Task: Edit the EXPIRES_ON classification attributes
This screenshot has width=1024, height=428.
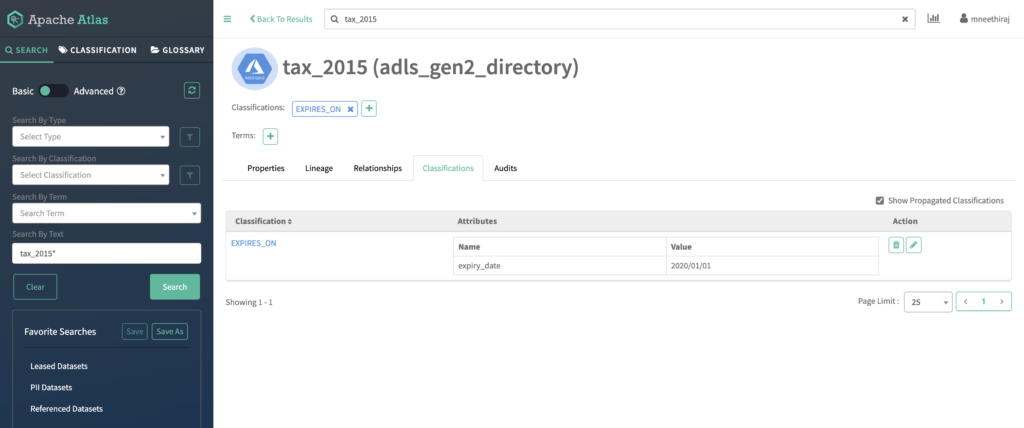Action: [x=914, y=245]
